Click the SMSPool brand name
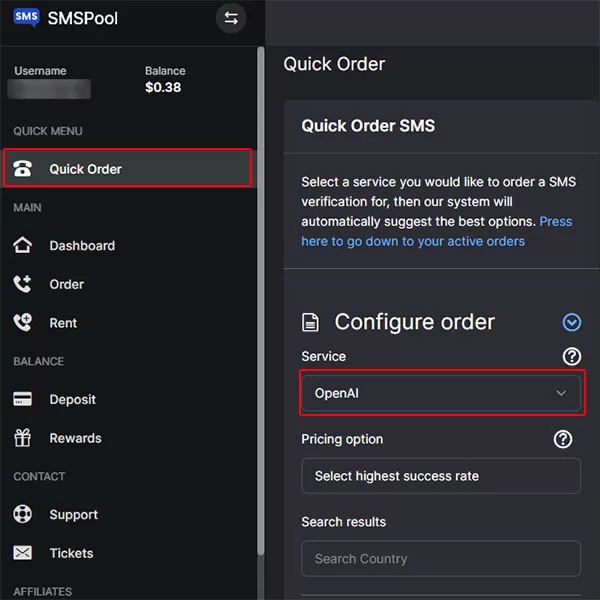The image size is (600, 600). [83, 18]
